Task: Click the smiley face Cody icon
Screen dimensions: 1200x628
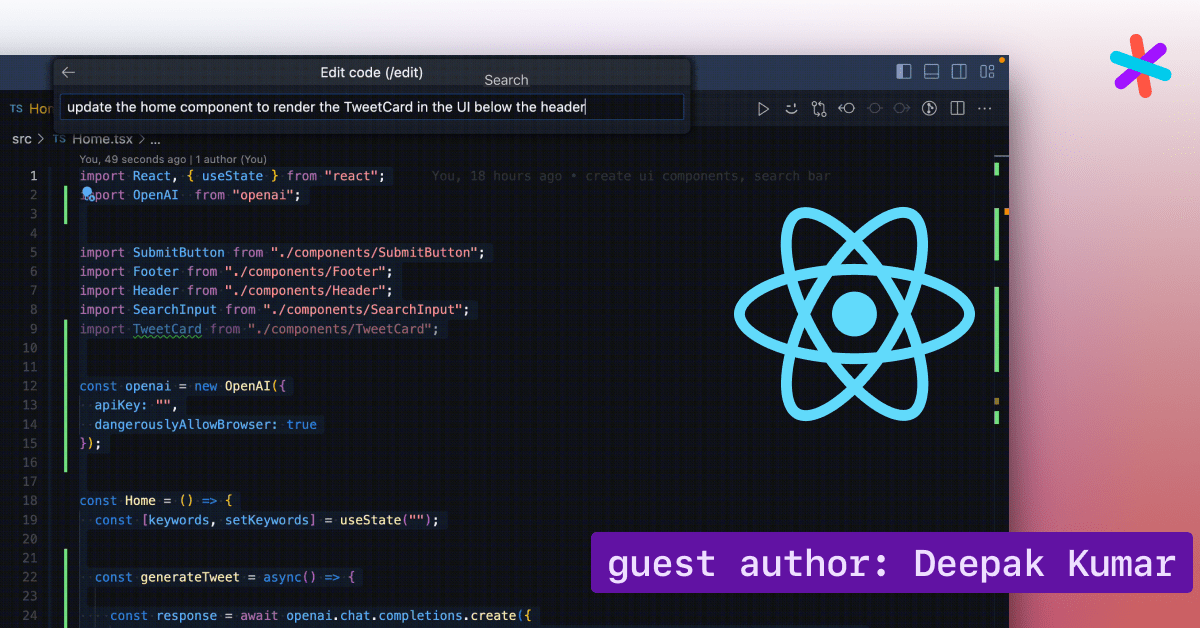Action: pyautogui.click(x=791, y=108)
